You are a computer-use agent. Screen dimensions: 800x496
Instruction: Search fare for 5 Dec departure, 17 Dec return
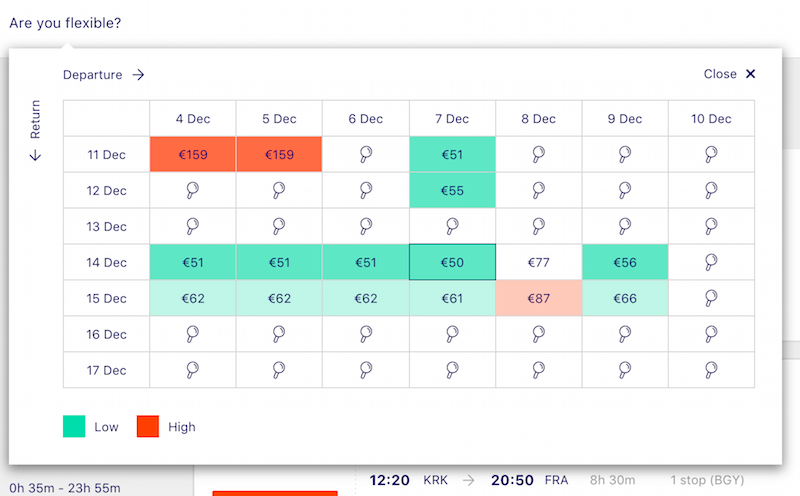[x=279, y=369]
